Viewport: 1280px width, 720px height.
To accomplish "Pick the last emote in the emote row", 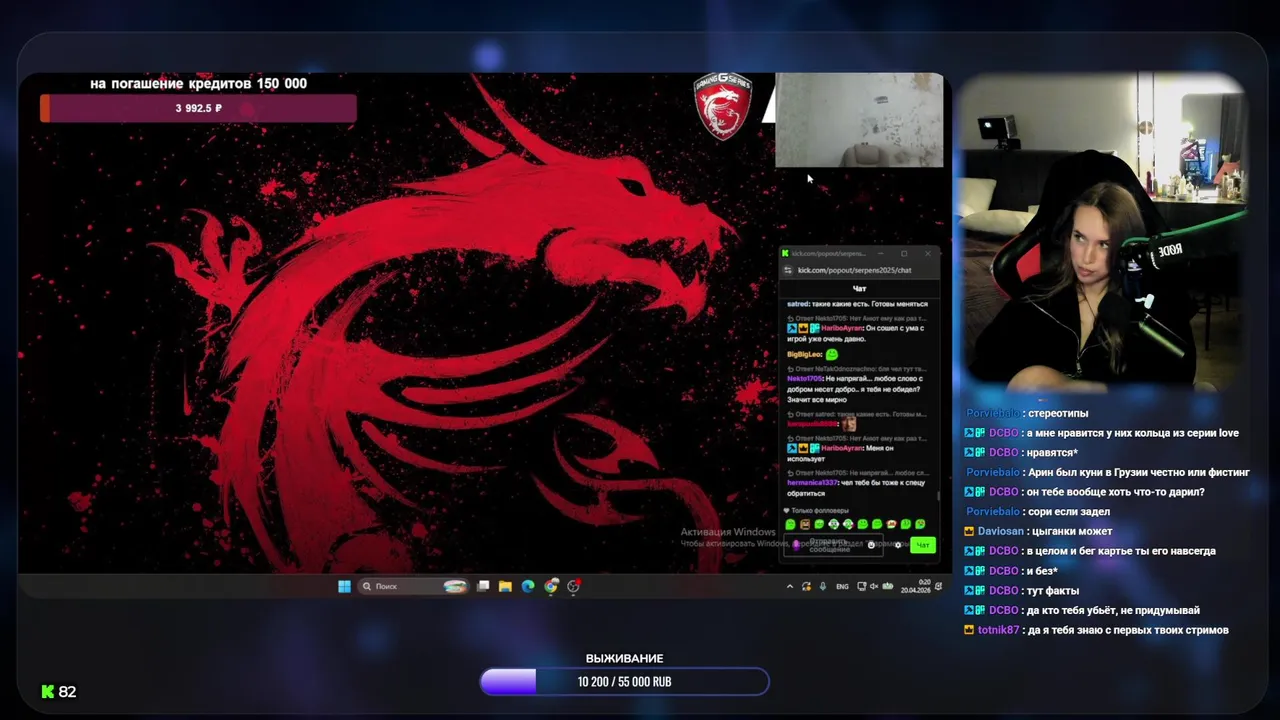I will [x=920, y=524].
